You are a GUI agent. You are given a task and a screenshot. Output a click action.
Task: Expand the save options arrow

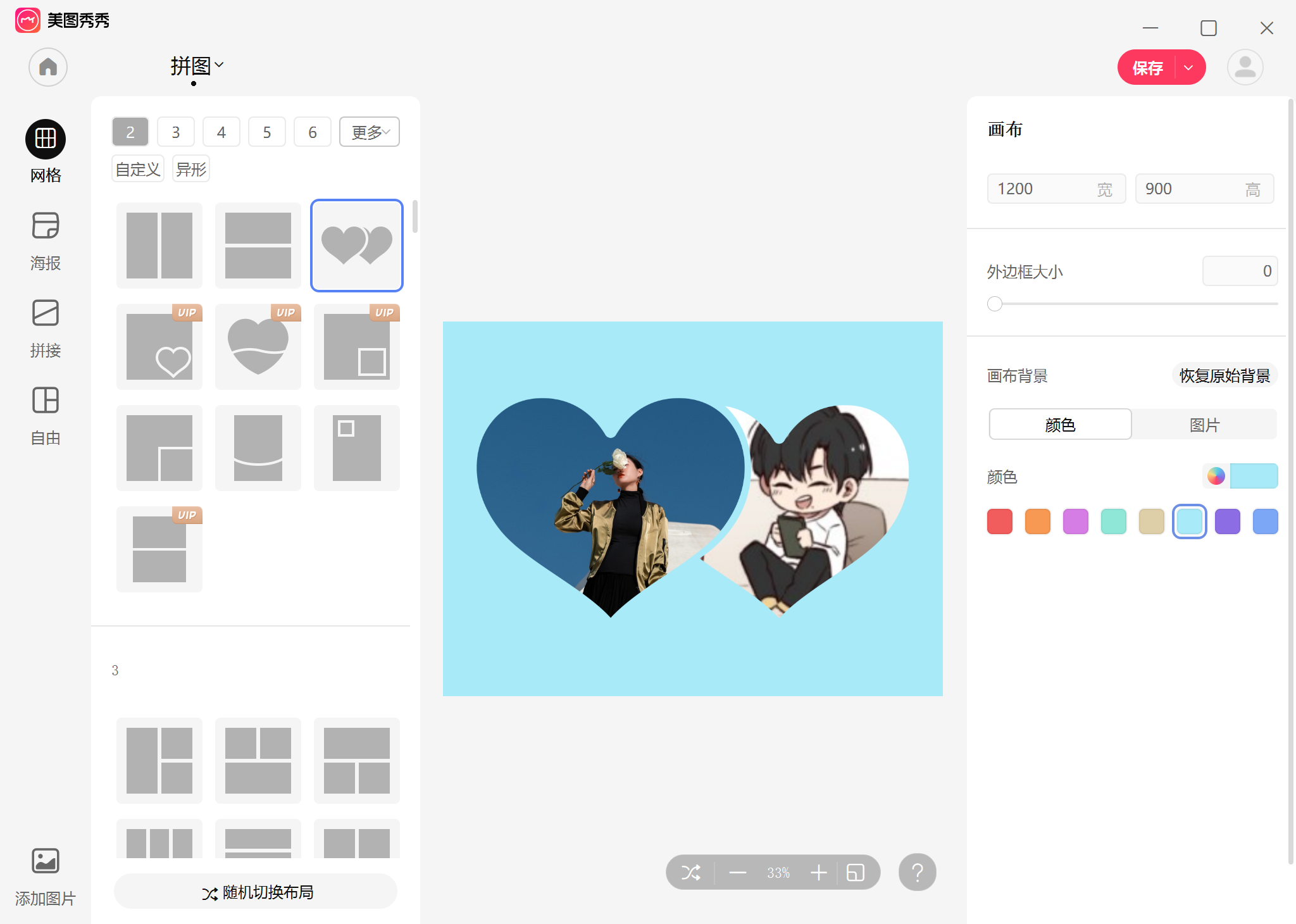point(1189,68)
